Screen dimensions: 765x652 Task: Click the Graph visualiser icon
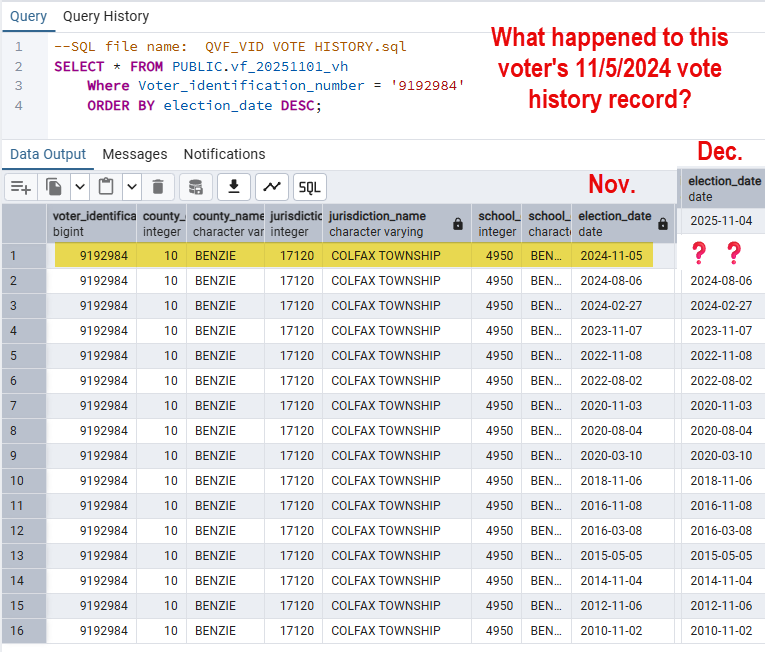point(272,187)
